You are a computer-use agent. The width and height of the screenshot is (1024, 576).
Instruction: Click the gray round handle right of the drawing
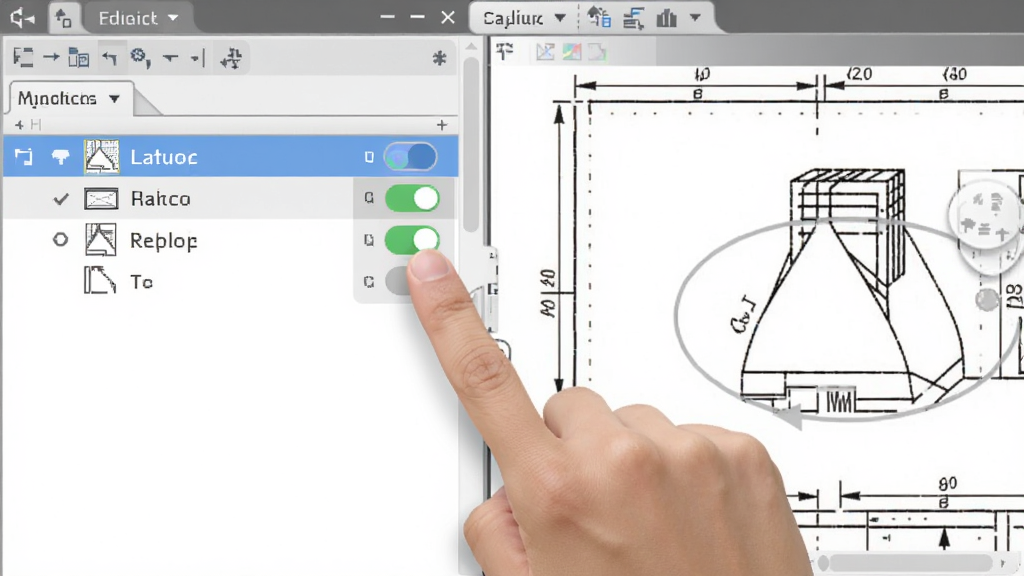(987, 300)
